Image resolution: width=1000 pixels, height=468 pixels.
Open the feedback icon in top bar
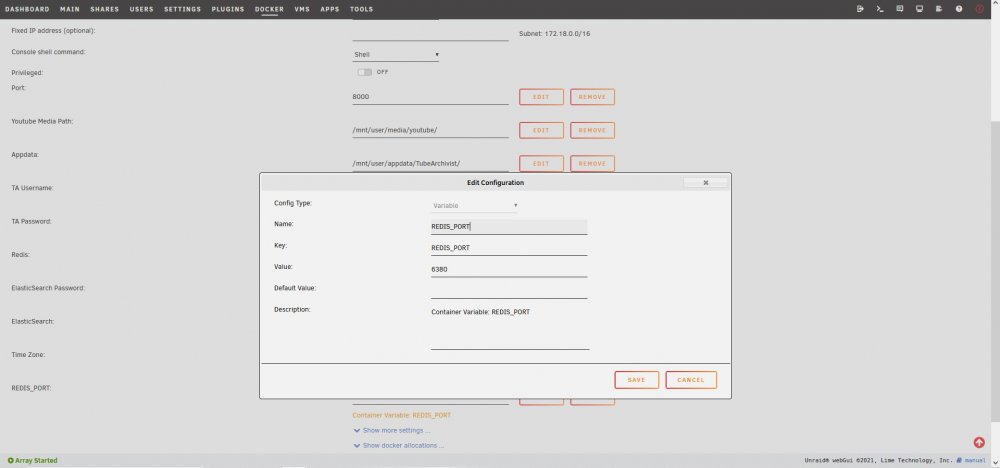900,9
